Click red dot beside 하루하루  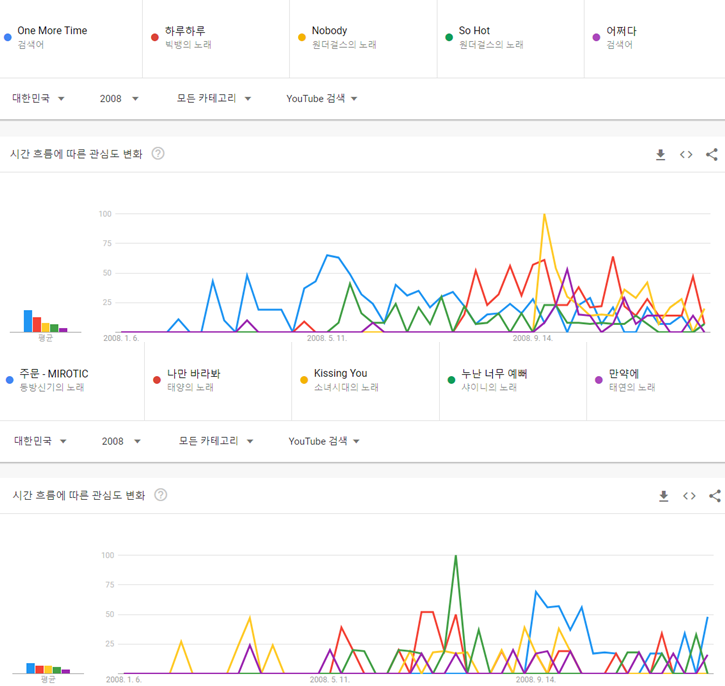point(155,37)
